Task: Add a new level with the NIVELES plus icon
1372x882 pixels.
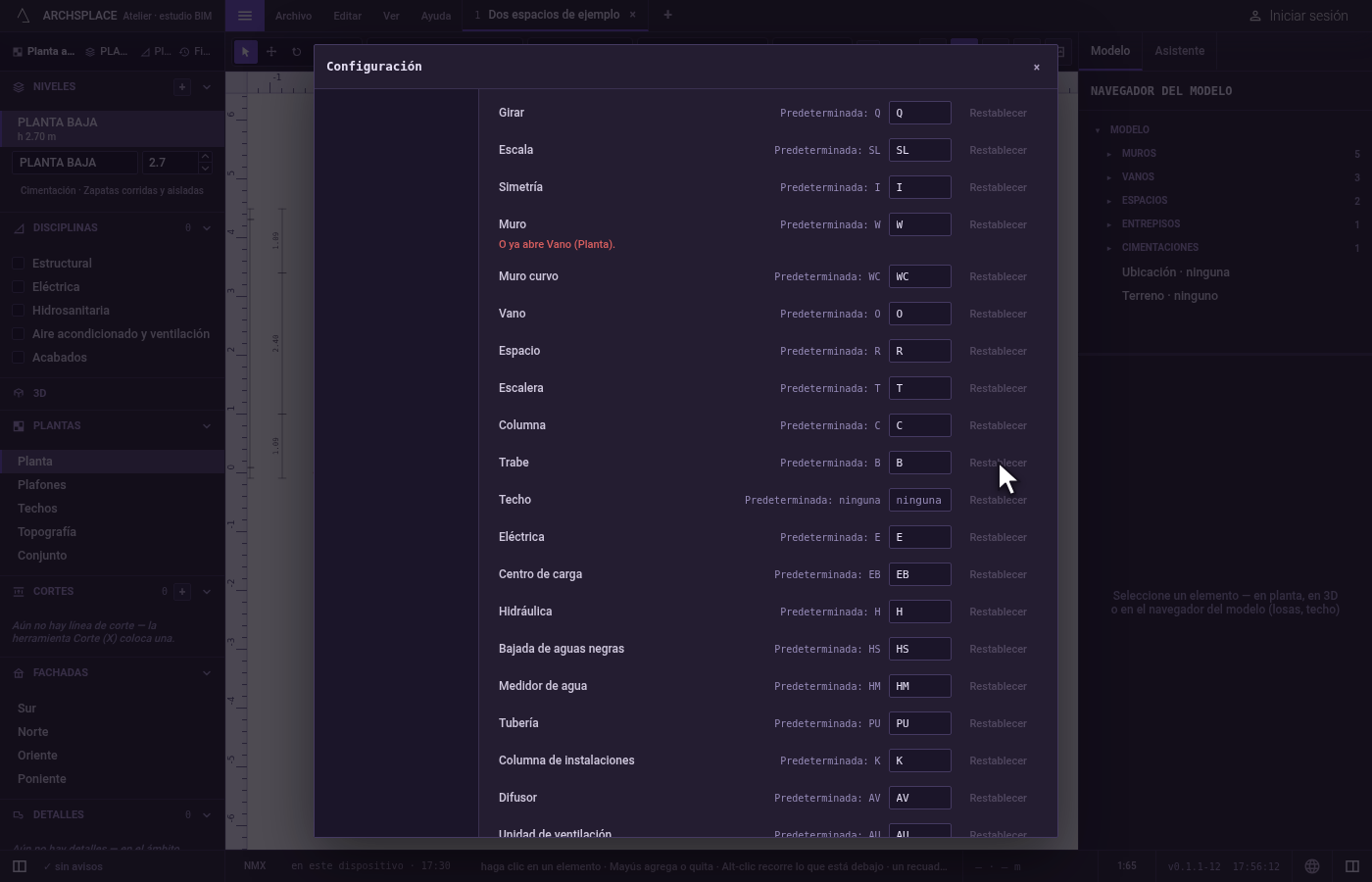Action: 182,87
